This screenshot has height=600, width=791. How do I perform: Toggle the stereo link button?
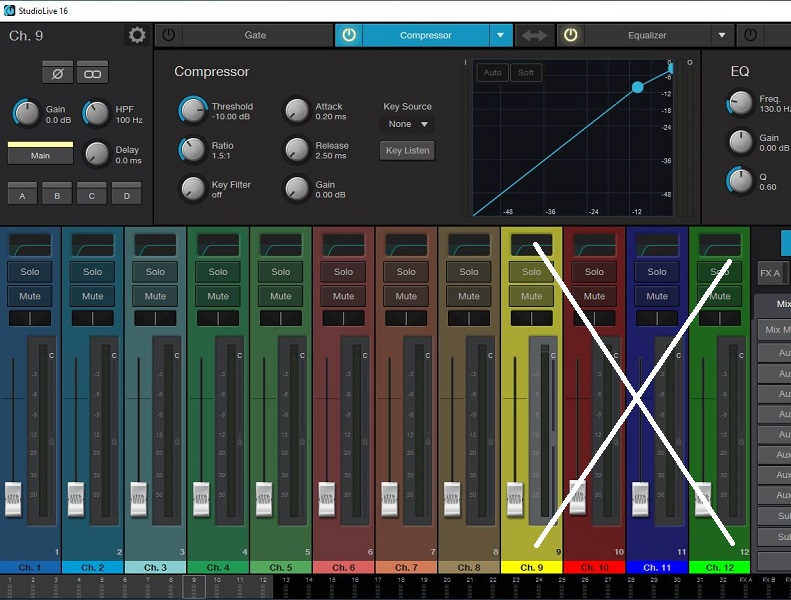pos(92,72)
